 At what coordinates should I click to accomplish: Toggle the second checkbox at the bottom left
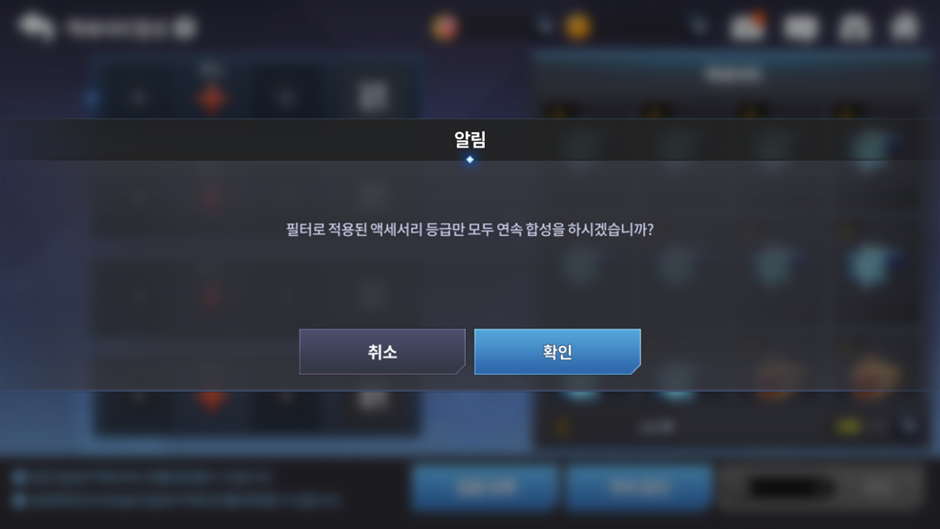19,500
